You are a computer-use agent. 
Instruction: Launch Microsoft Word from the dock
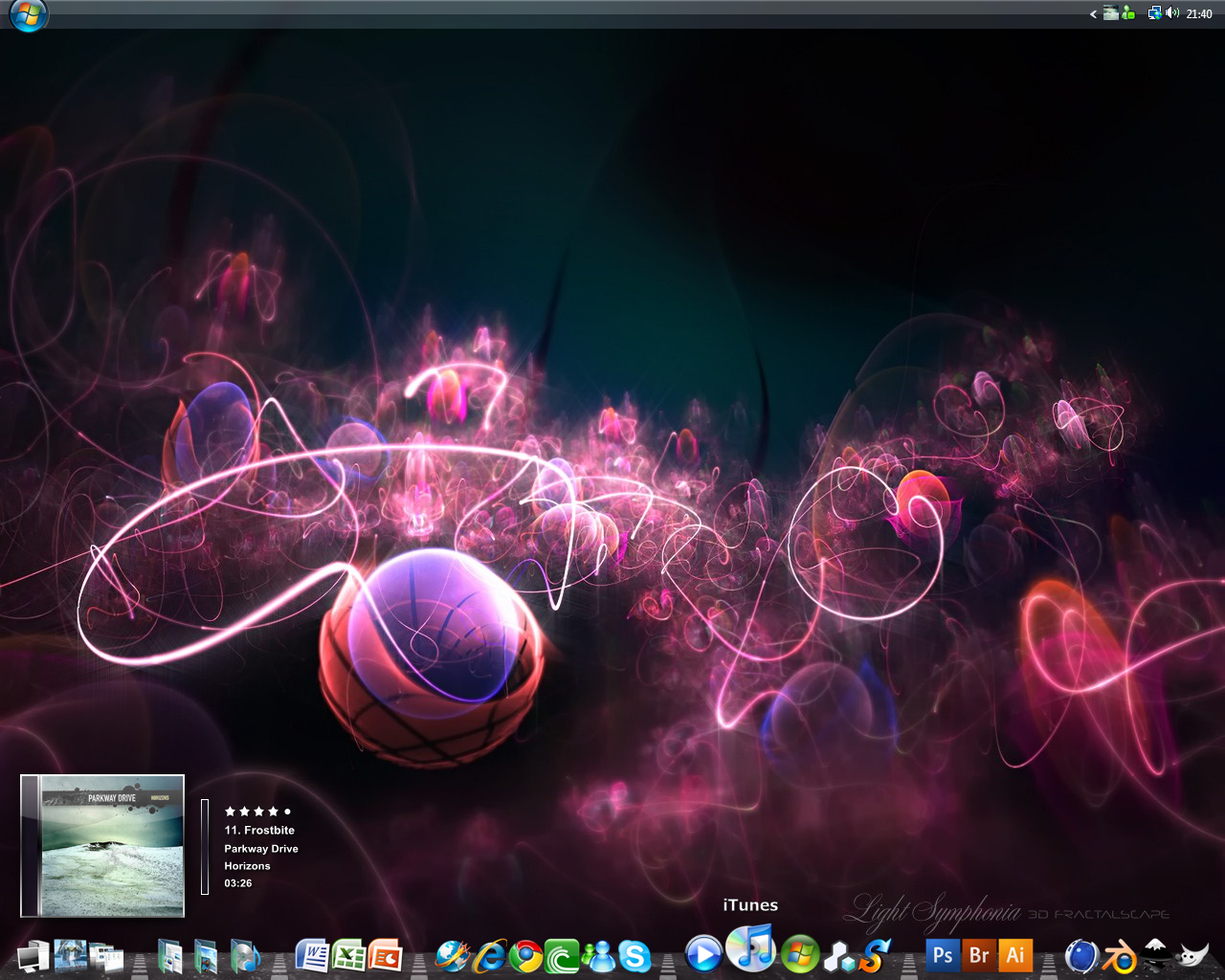point(312,956)
